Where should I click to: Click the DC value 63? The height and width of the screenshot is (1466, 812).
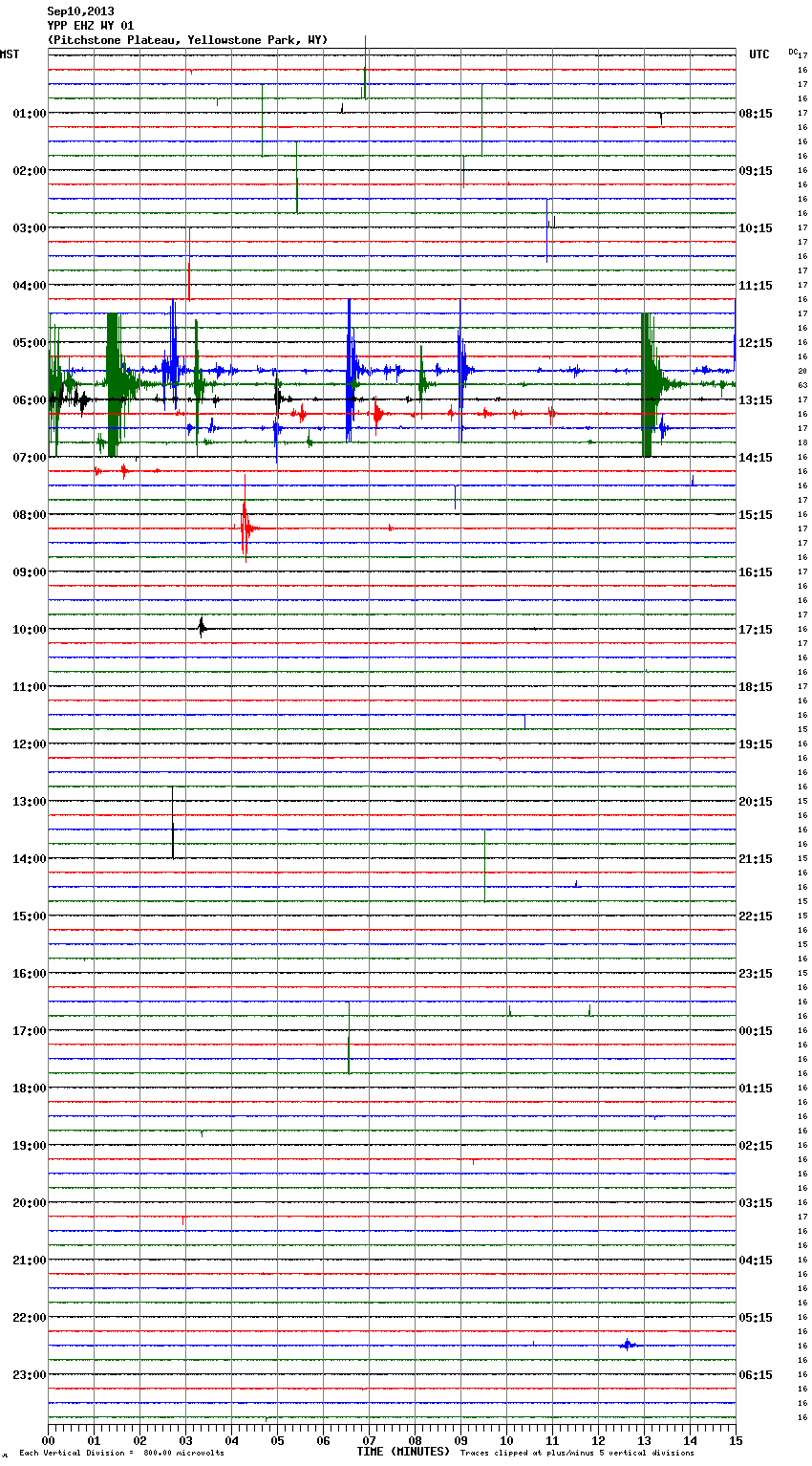[x=802, y=385]
